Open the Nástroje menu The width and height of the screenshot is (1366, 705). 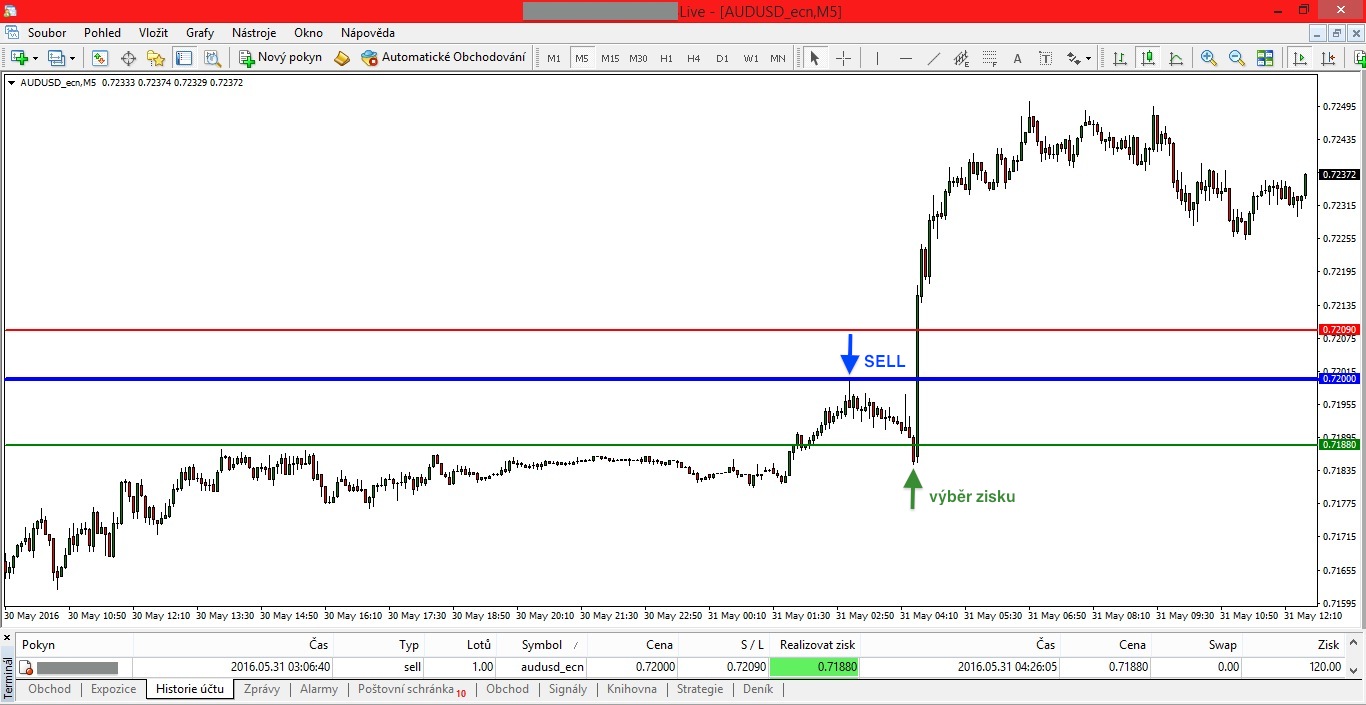pos(254,33)
